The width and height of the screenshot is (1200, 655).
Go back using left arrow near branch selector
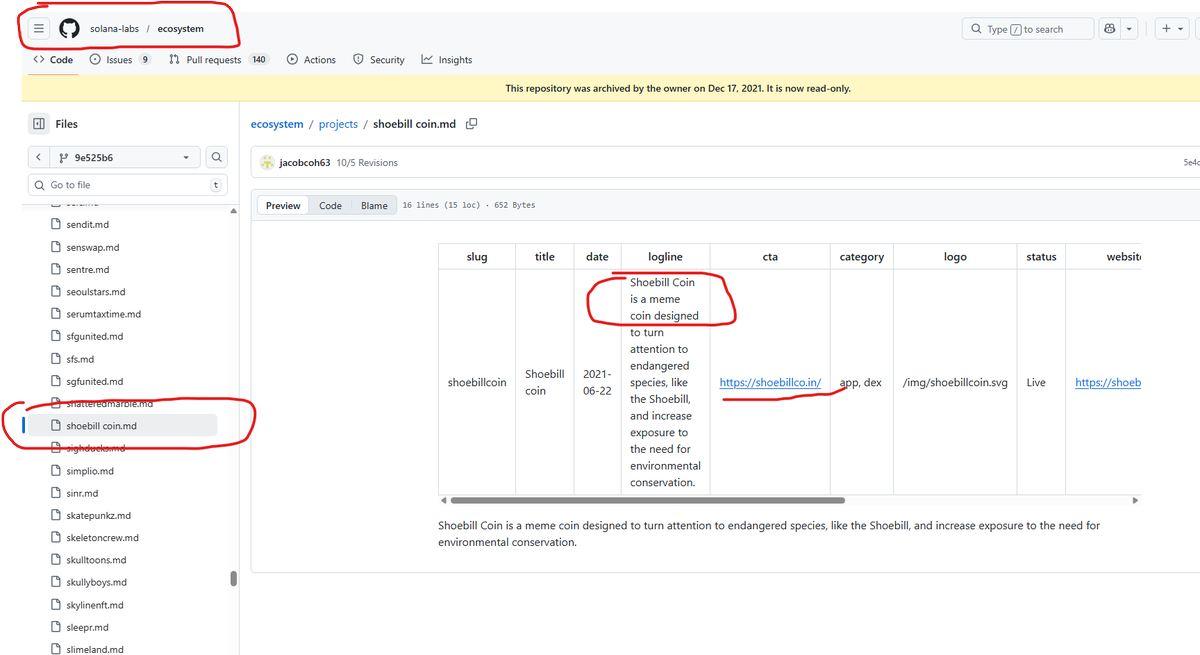(37, 158)
